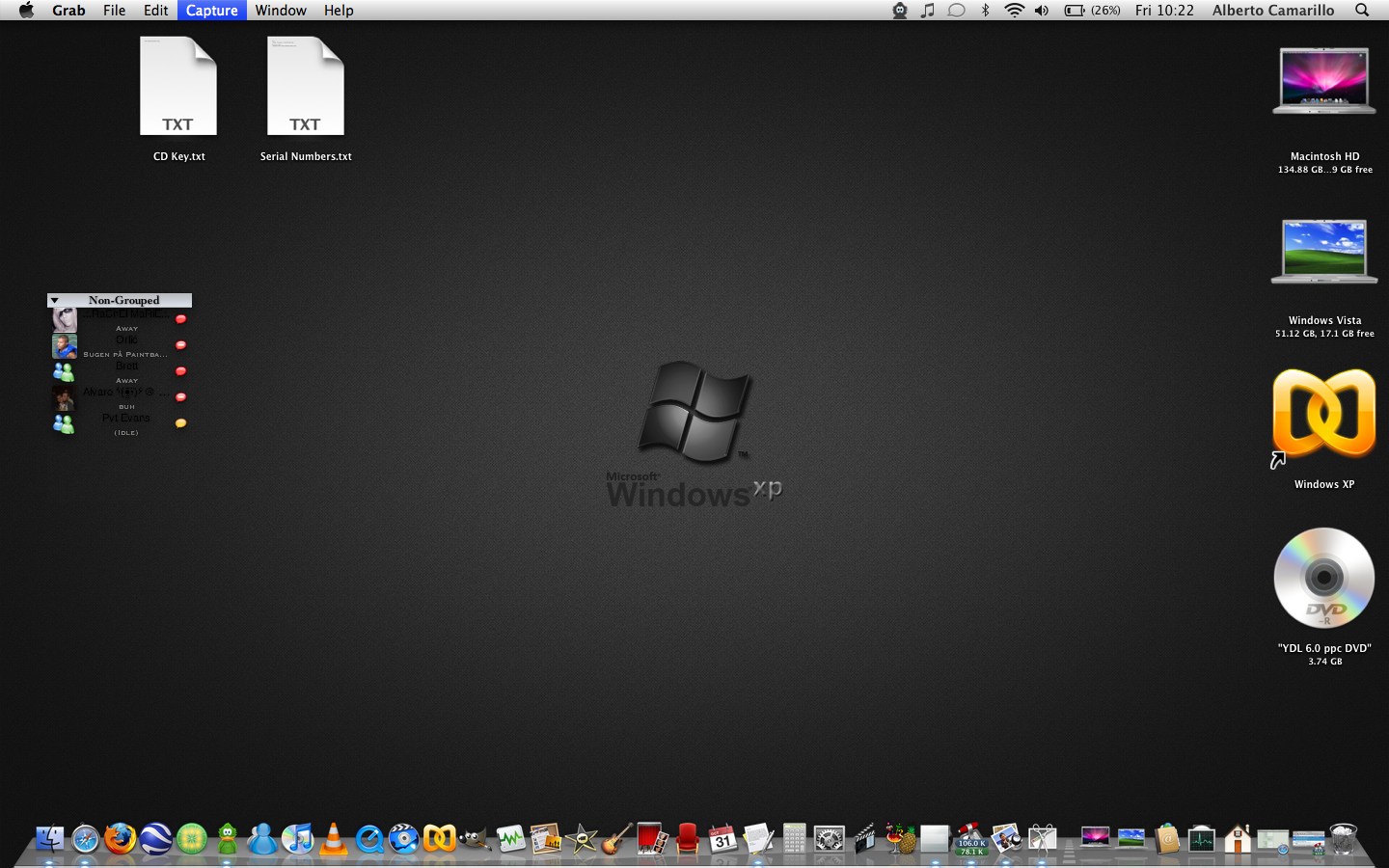Click the clock showing Fri 10:22

coord(1164,11)
